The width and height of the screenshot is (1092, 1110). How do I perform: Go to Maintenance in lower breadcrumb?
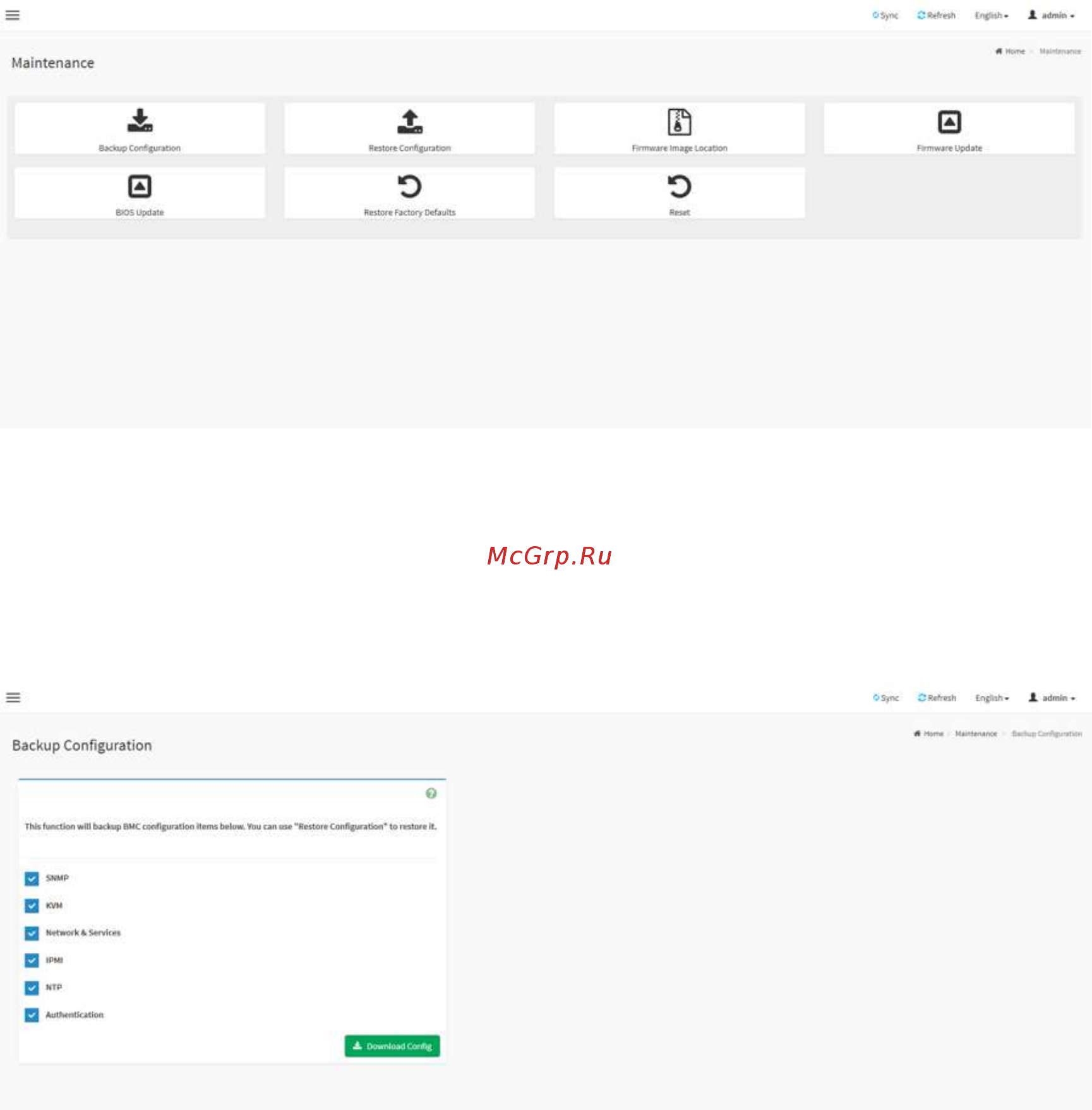976,734
